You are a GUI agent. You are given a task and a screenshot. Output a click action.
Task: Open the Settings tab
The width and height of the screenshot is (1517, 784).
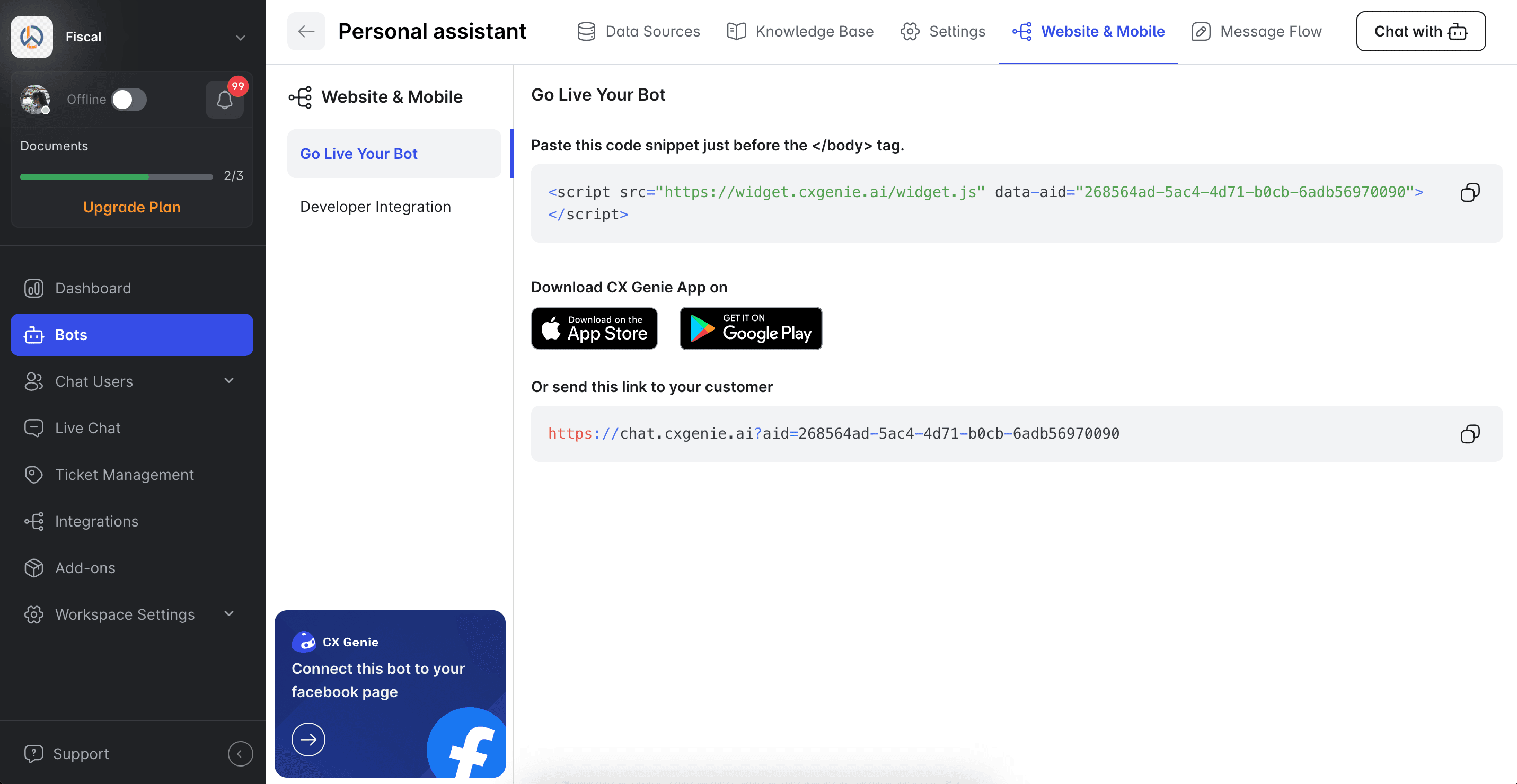(x=942, y=31)
